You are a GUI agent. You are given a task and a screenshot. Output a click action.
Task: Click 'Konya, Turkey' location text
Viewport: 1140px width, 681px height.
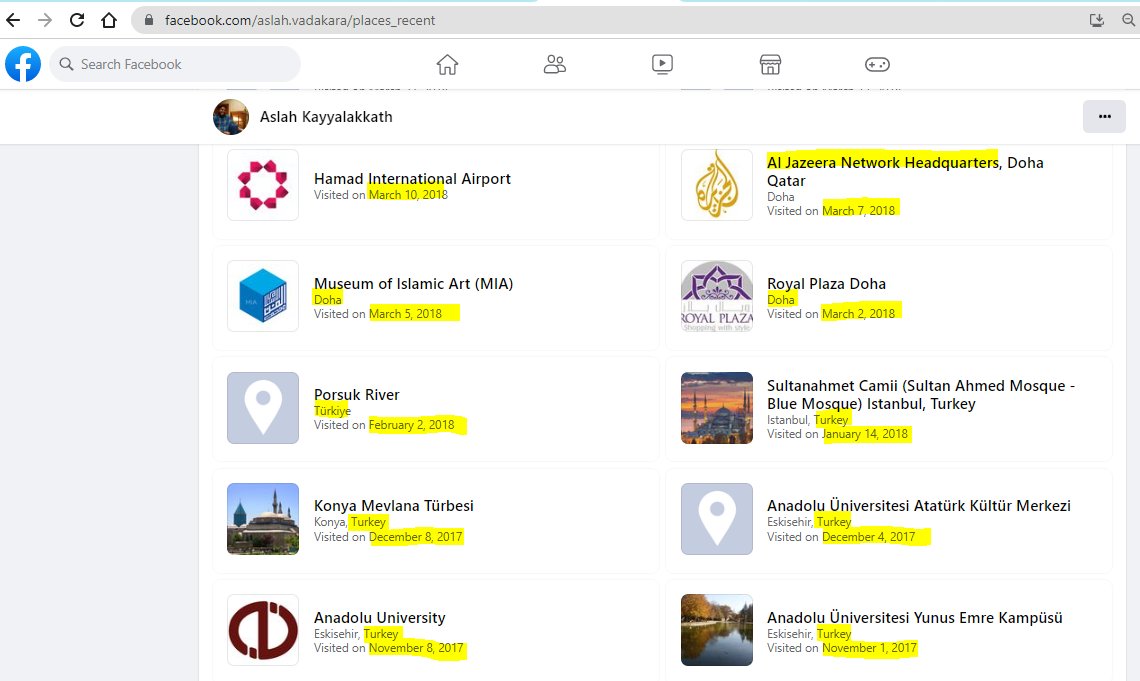coord(350,522)
